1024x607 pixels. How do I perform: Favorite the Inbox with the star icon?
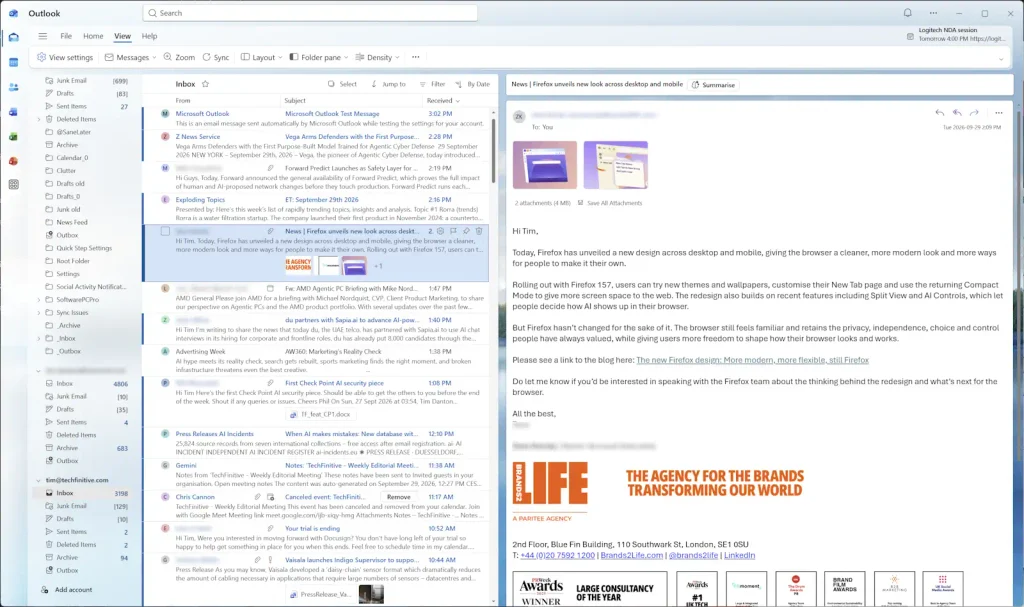point(205,84)
